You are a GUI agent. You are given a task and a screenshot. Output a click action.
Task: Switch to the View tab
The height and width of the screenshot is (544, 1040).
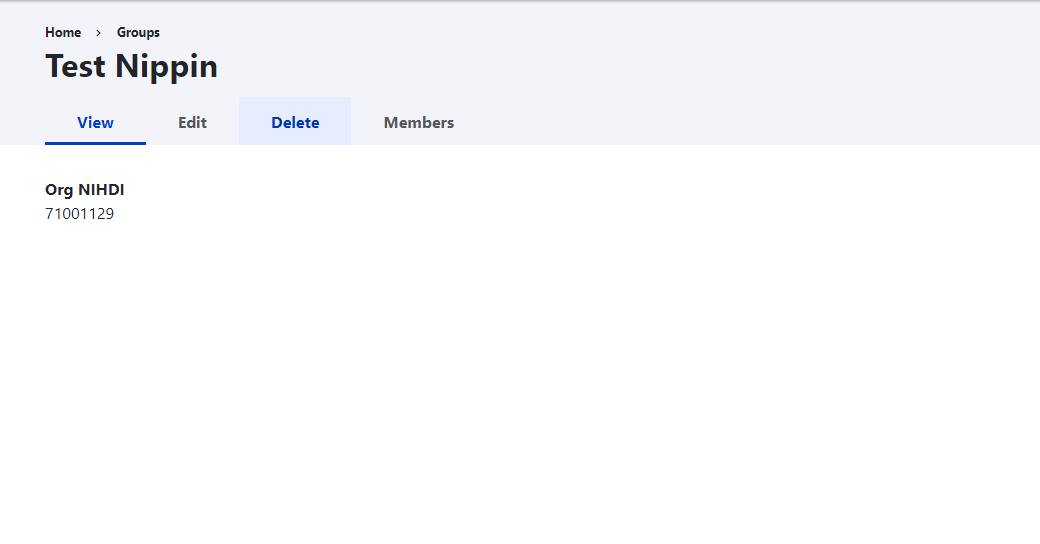click(95, 122)
